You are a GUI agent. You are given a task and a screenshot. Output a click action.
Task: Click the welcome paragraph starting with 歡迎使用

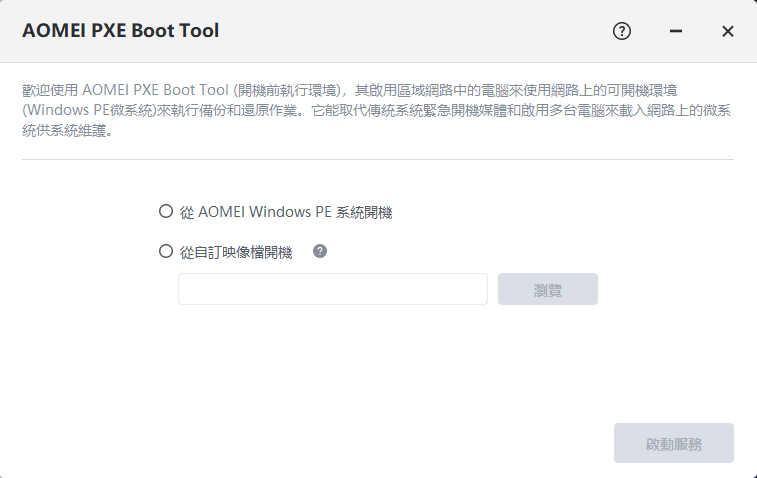[x=377, y=110]
